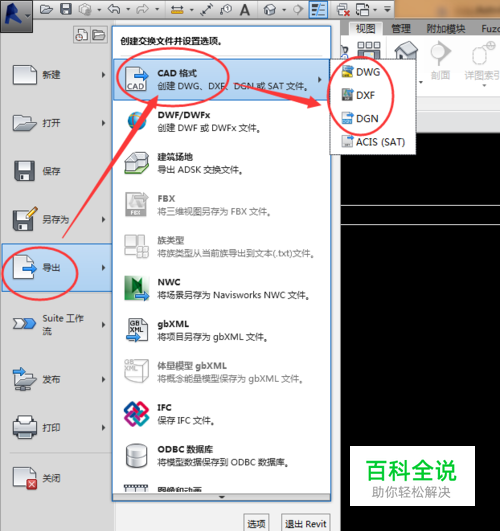Choose 建筑场地 ADSK export option

click(x=221, y=163)
